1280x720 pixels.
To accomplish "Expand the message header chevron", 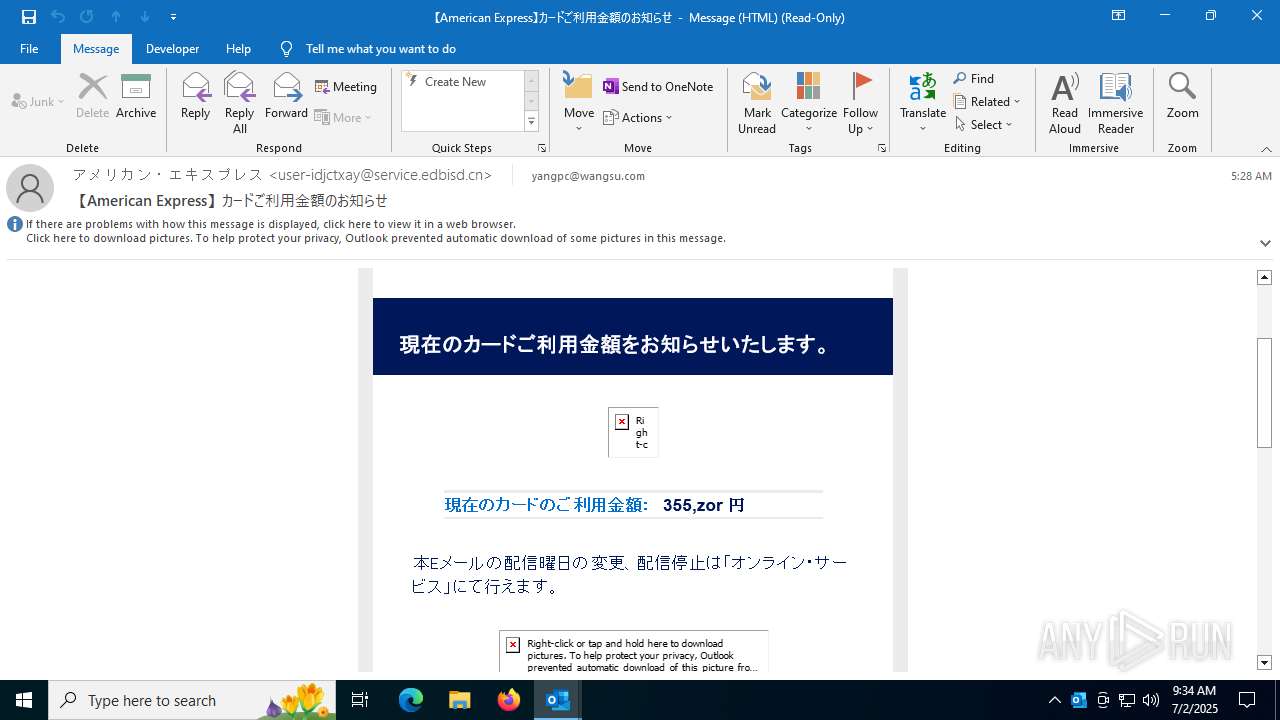I will [1265, 243].
